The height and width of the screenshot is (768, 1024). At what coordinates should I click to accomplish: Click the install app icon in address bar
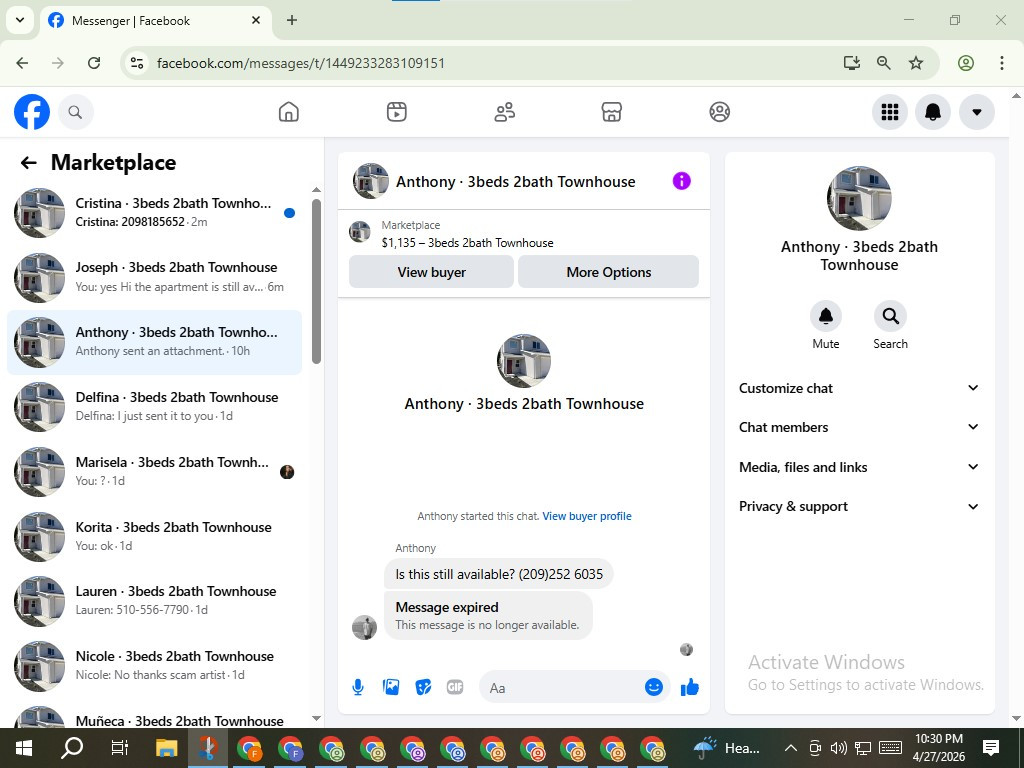click(851, 63)
